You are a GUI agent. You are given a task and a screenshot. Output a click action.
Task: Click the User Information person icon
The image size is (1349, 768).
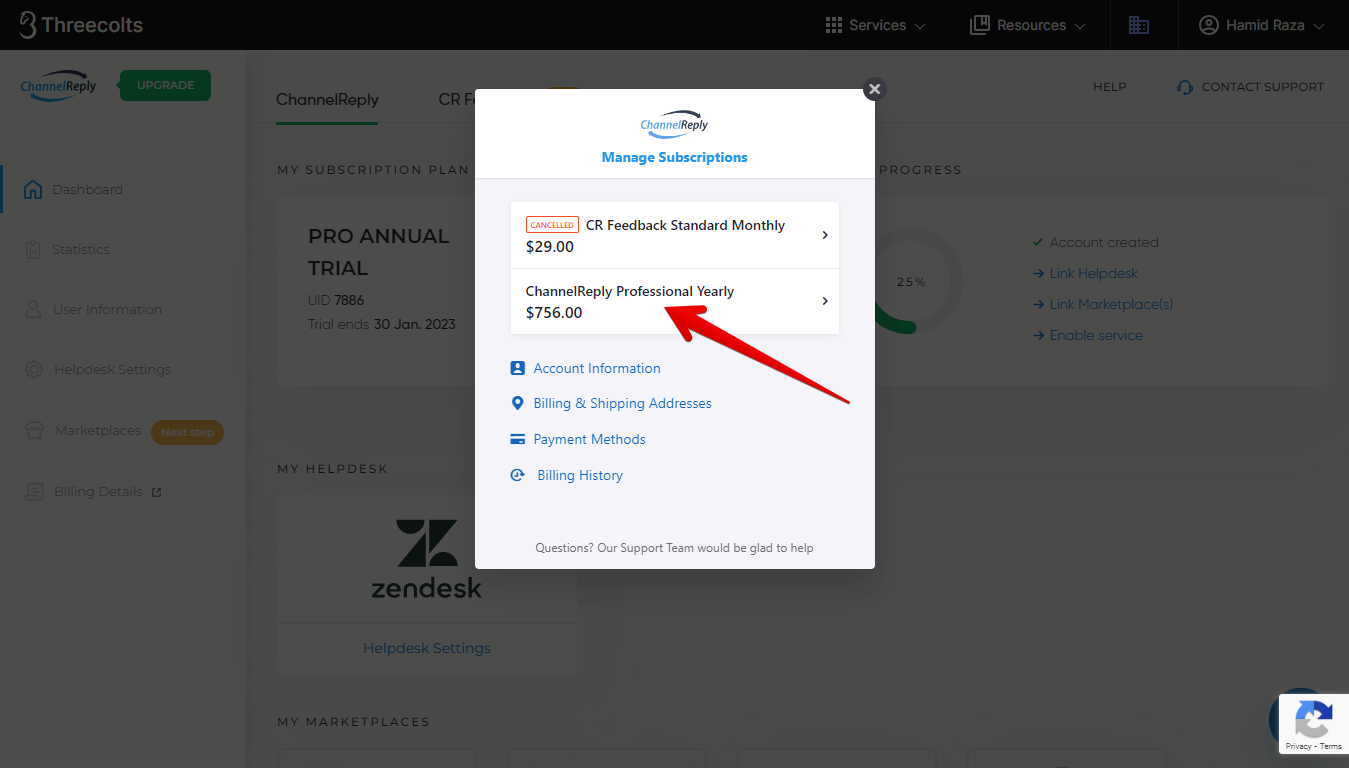33,309
